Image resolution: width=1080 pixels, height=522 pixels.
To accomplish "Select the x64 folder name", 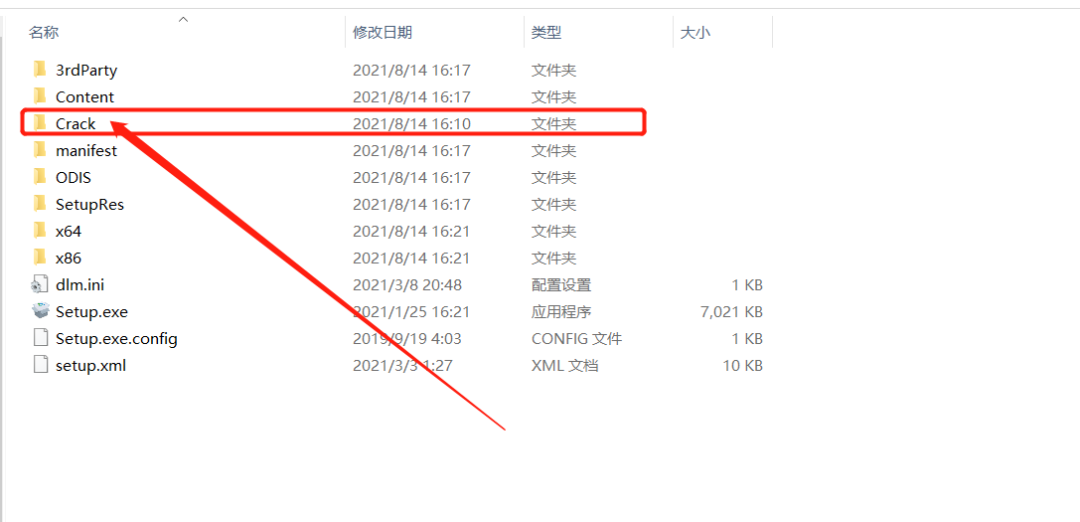I will [x=68, y=231].
